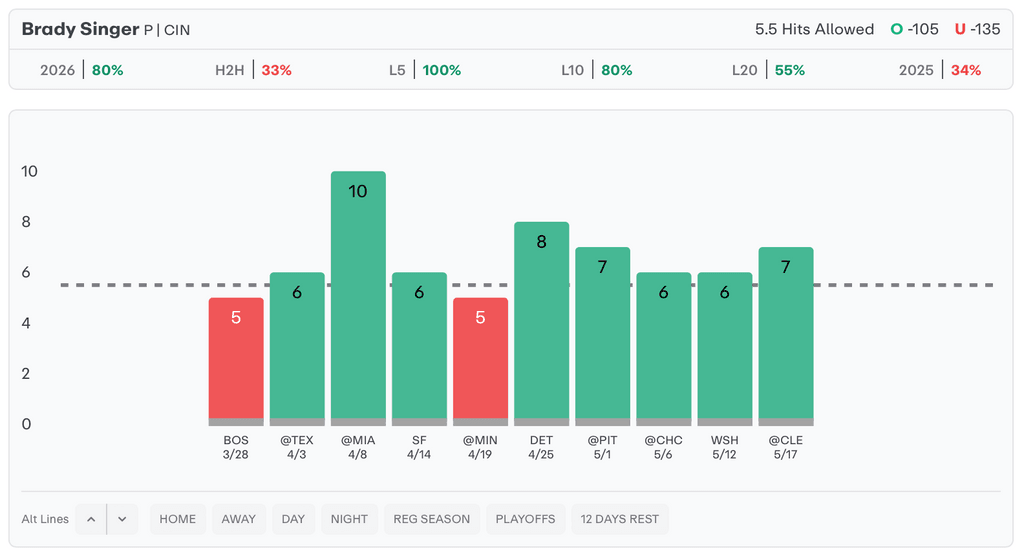Click the @CLE 5/17 axis label
Viewport: 1024px width, 560px height.
pyautogui.click(x=786, y=447)
